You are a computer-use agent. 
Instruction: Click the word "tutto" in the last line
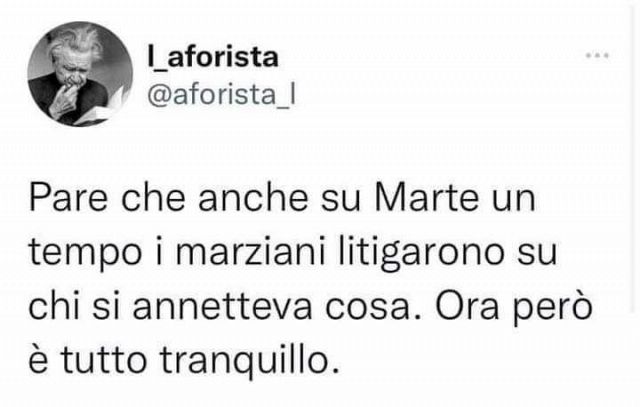103,361
